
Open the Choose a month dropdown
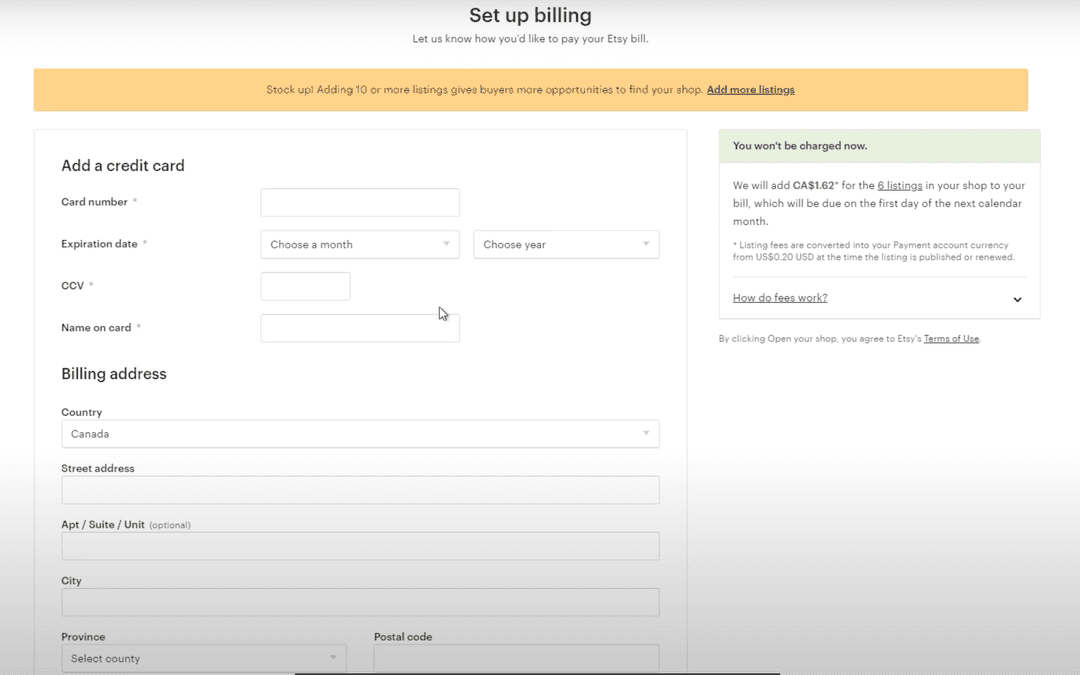click(x=360, y=245)
